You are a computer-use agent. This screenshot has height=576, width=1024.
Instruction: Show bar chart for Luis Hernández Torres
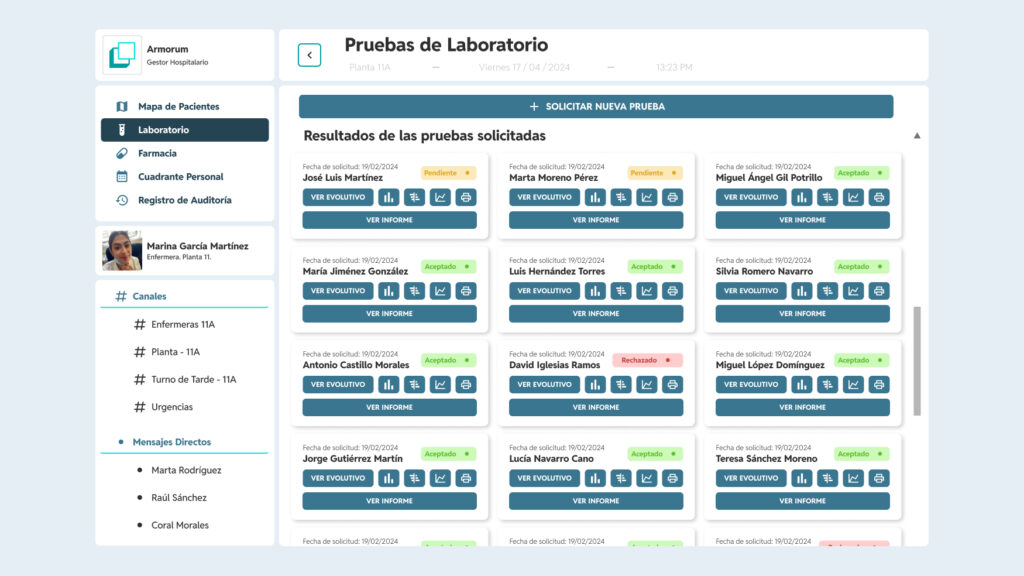595,291
